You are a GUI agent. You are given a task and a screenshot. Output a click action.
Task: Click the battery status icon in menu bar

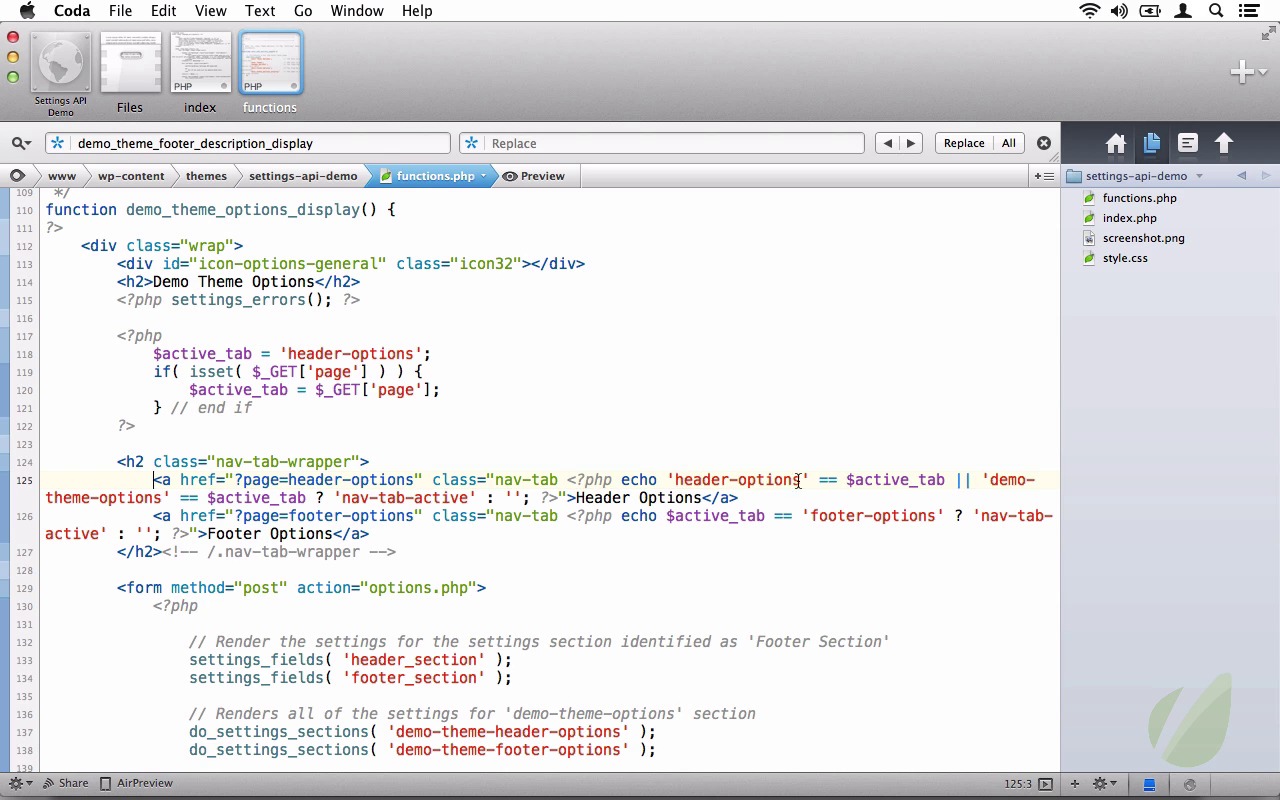click(1151, 11)
